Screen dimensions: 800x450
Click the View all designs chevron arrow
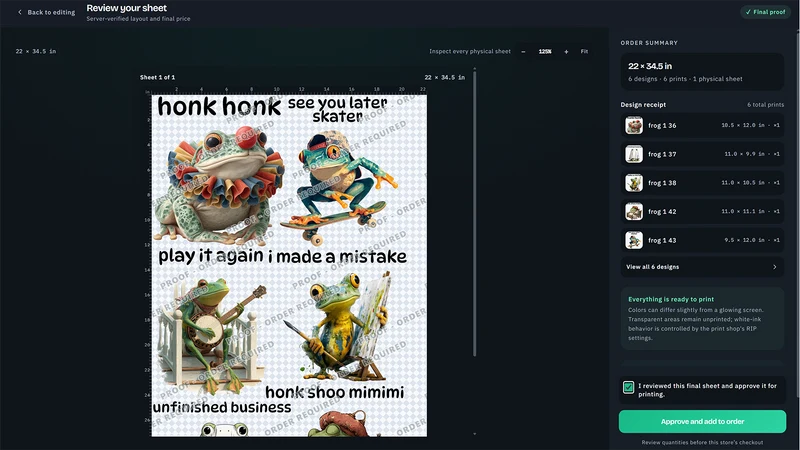click(774, 267)
